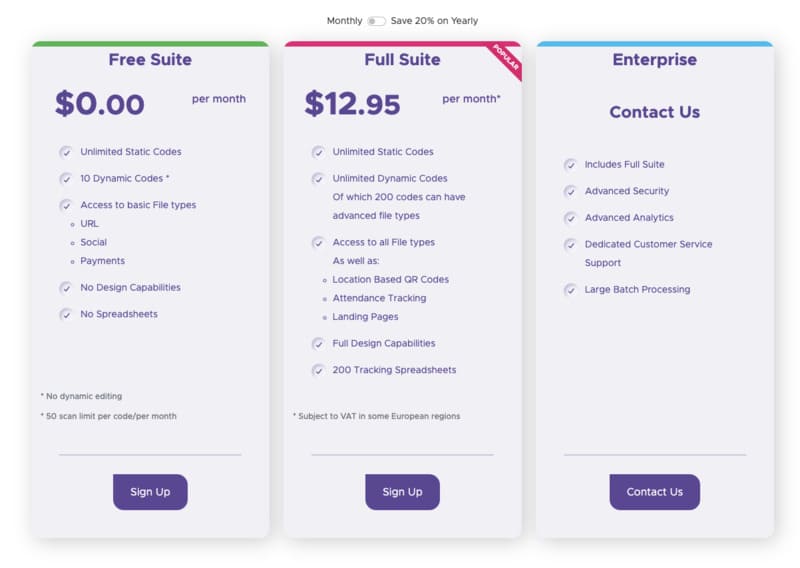Viewport: 800px width, 568px height.
Task: Click checkmark next to Full Design Capabilities
Action: pos(318,343)
